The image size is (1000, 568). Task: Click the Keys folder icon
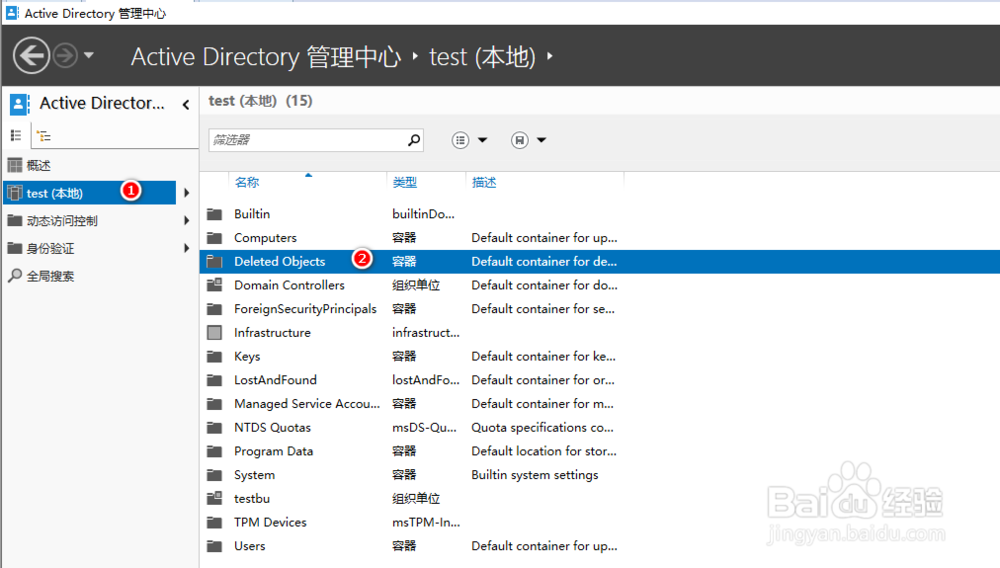click(x=214, y=356)
